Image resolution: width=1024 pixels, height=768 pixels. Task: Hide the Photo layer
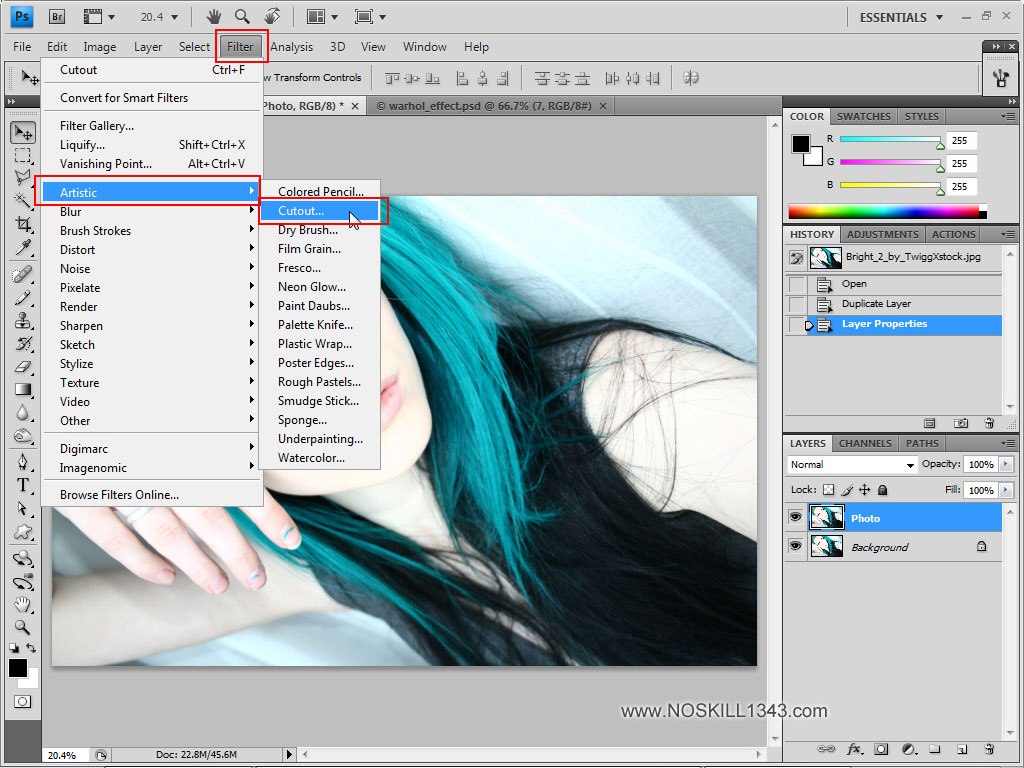[795, 517]
